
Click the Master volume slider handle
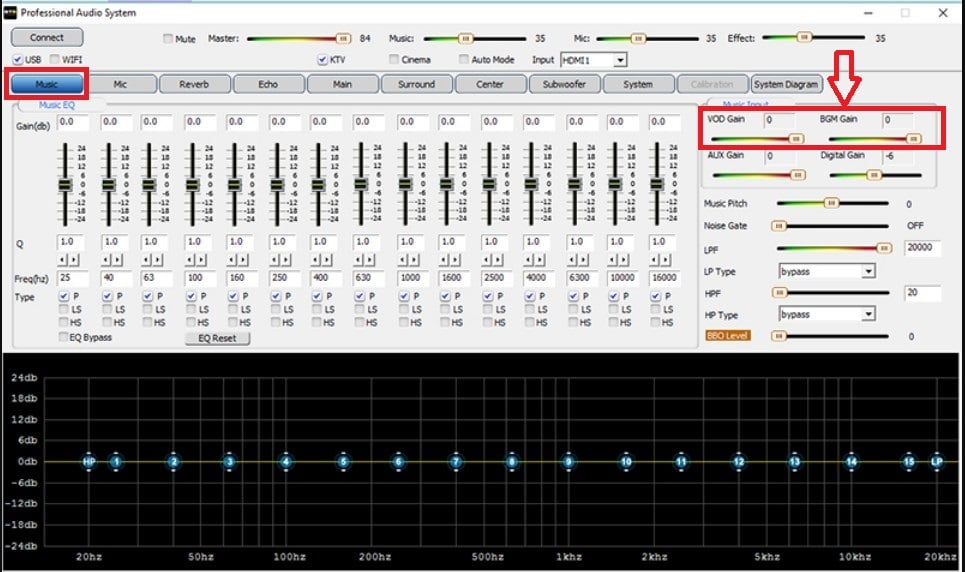(x=343, y=38)
